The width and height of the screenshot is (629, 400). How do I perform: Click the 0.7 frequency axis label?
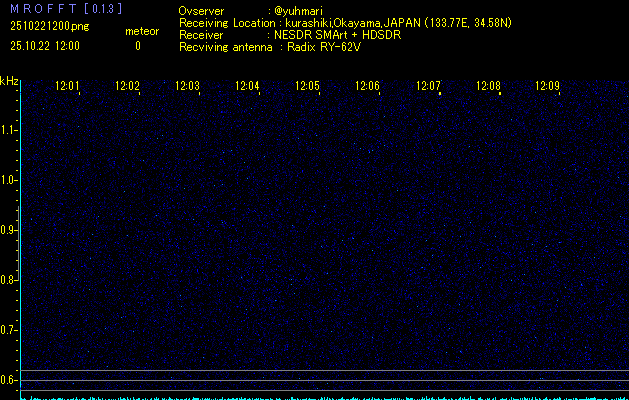click(9, 330)
